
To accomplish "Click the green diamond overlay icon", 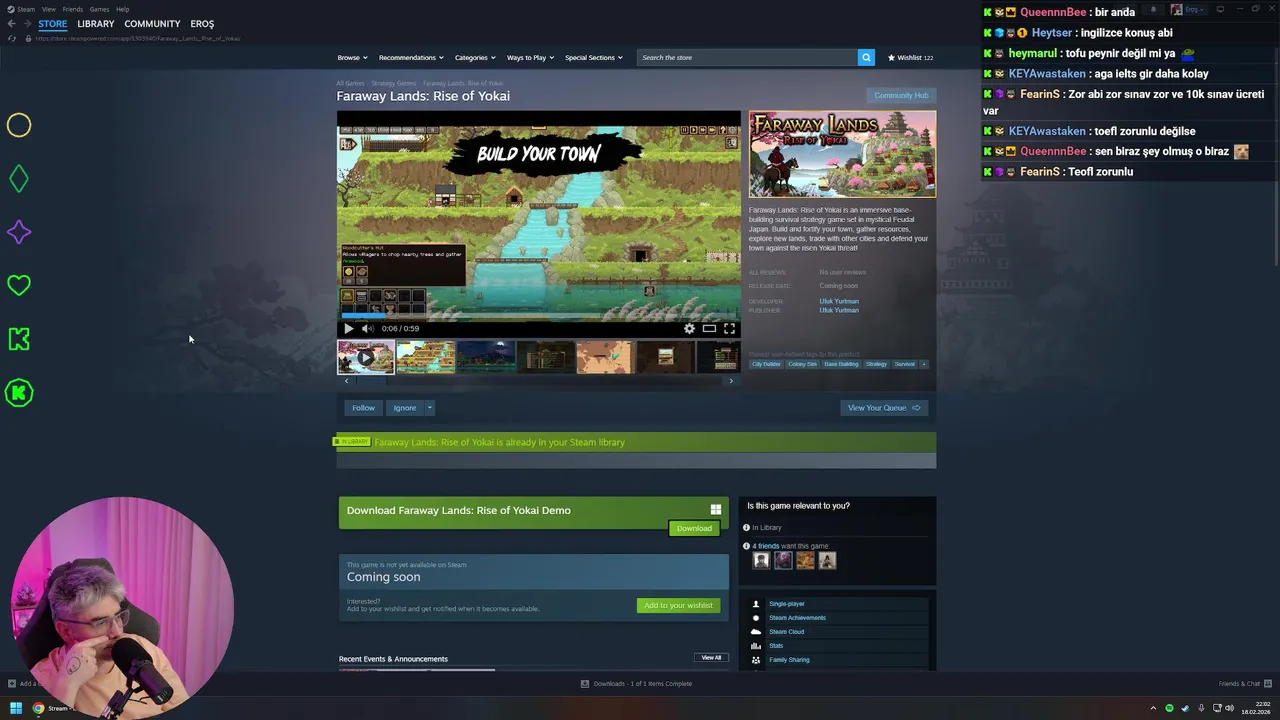I will 19,179.
